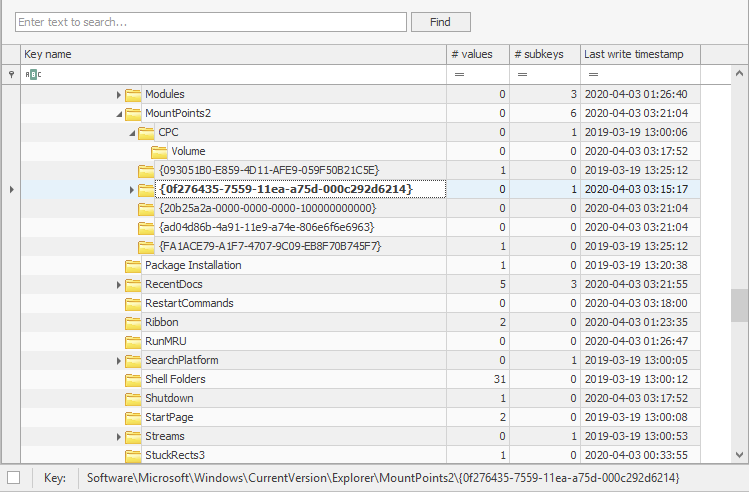This screenshot has width=749, height=492.
Task: Expand the RecentDocs key
Action: (x=119, y=285)
